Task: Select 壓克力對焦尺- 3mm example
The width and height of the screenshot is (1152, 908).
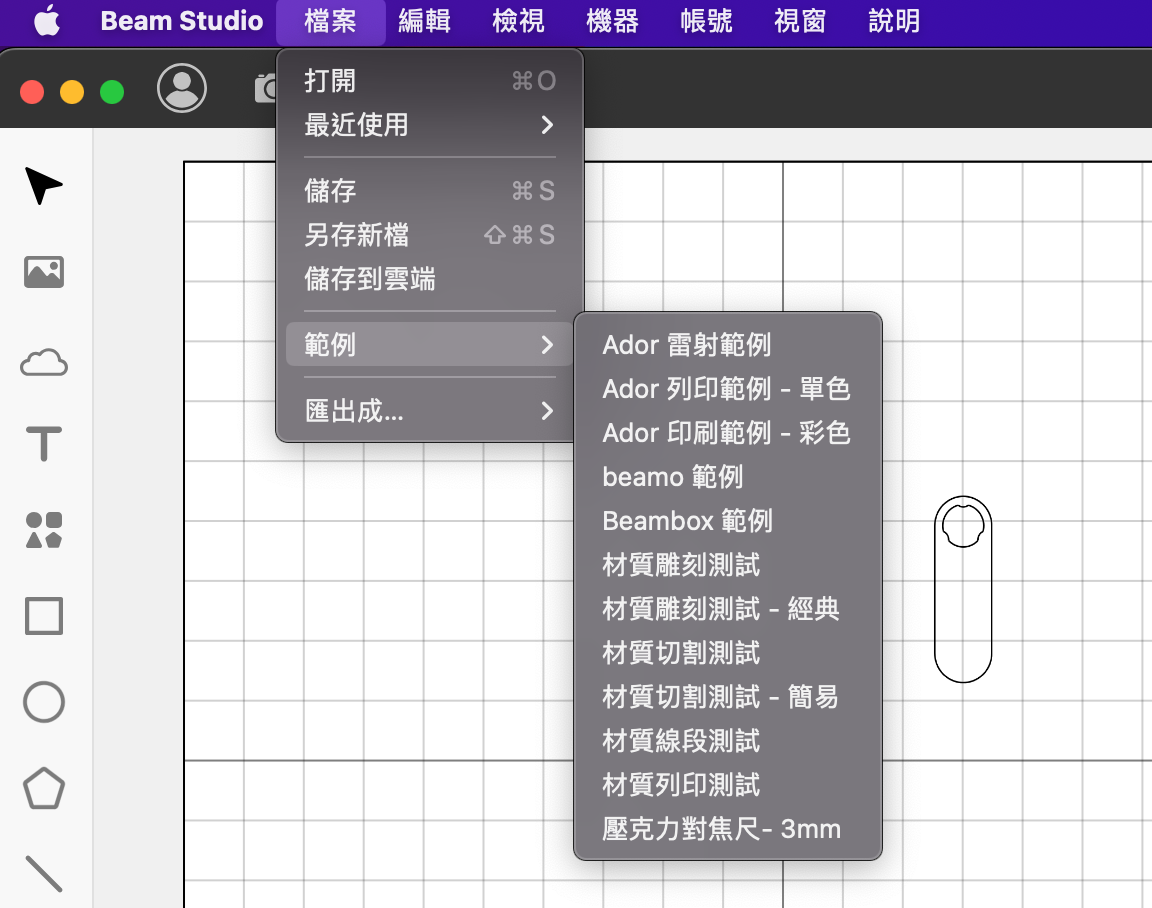Action: [x=727, y=829]
